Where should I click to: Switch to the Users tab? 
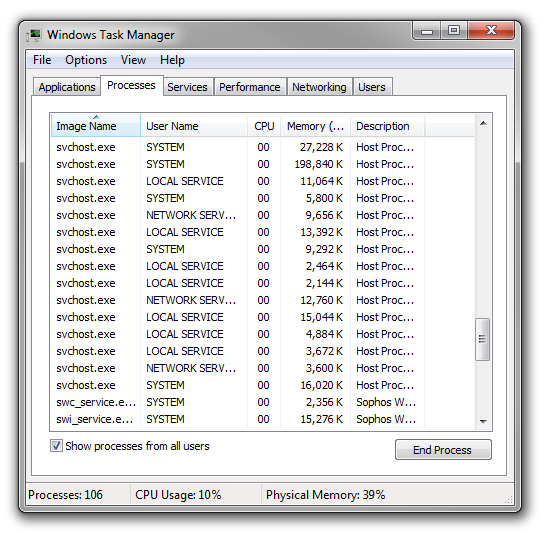coord(372,87)
